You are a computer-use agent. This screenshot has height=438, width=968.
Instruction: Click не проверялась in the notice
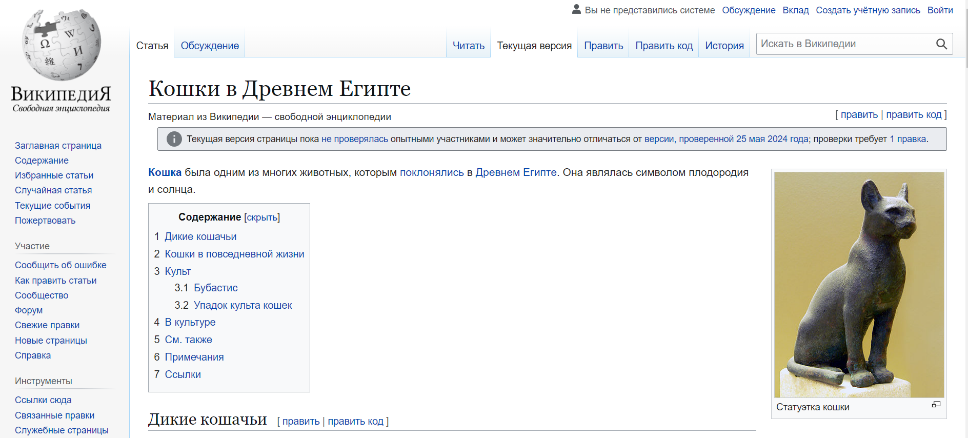pyautogui.click(x=354, y=139)
